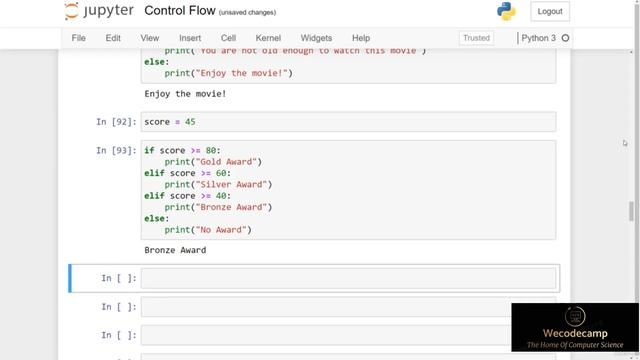The width and height of the screenshot is (640, 360).
Task: Open the Cell menu
Action: (229, 38)
